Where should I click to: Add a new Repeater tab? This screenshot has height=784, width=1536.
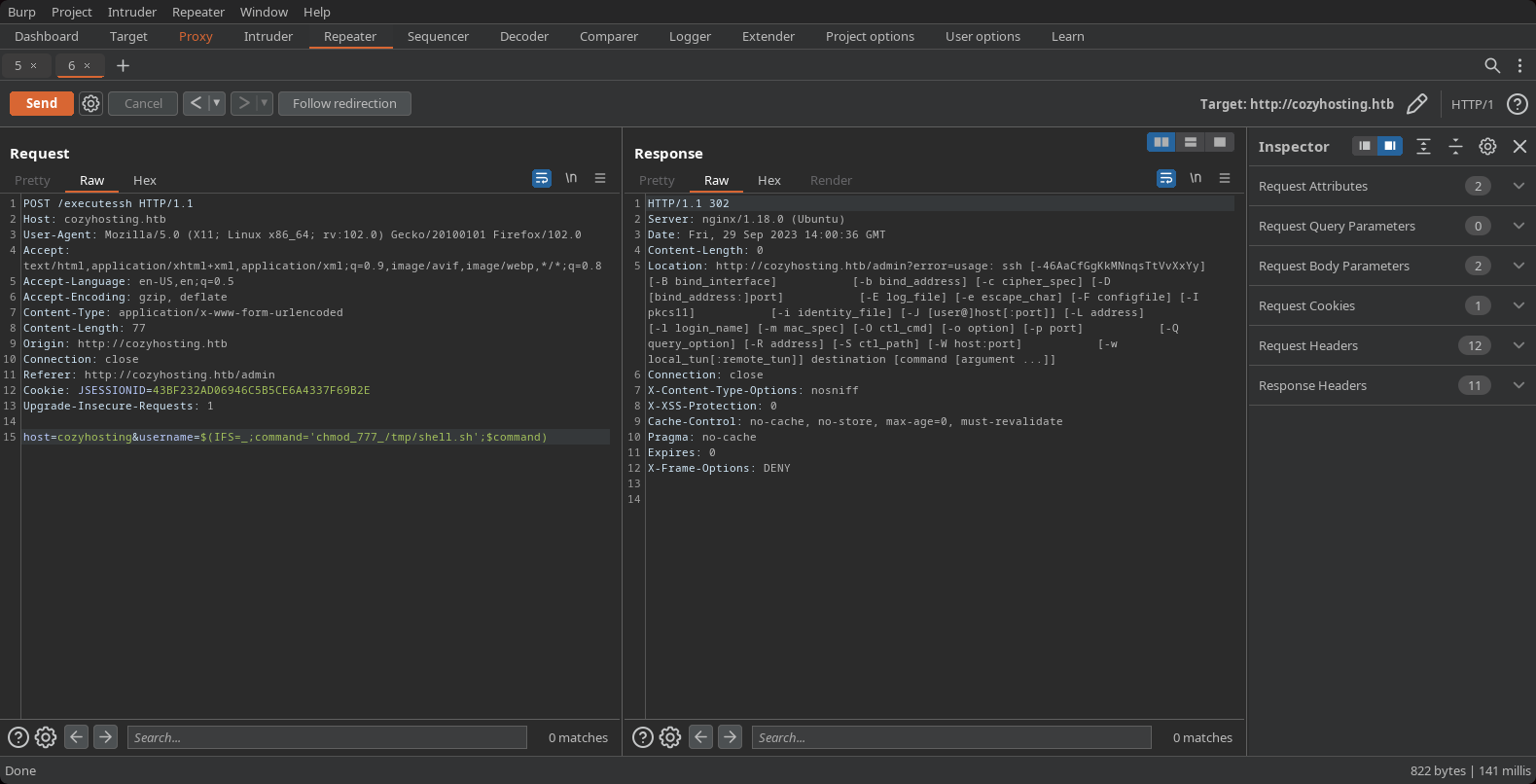pyautogui.click(x=123, y=65)
